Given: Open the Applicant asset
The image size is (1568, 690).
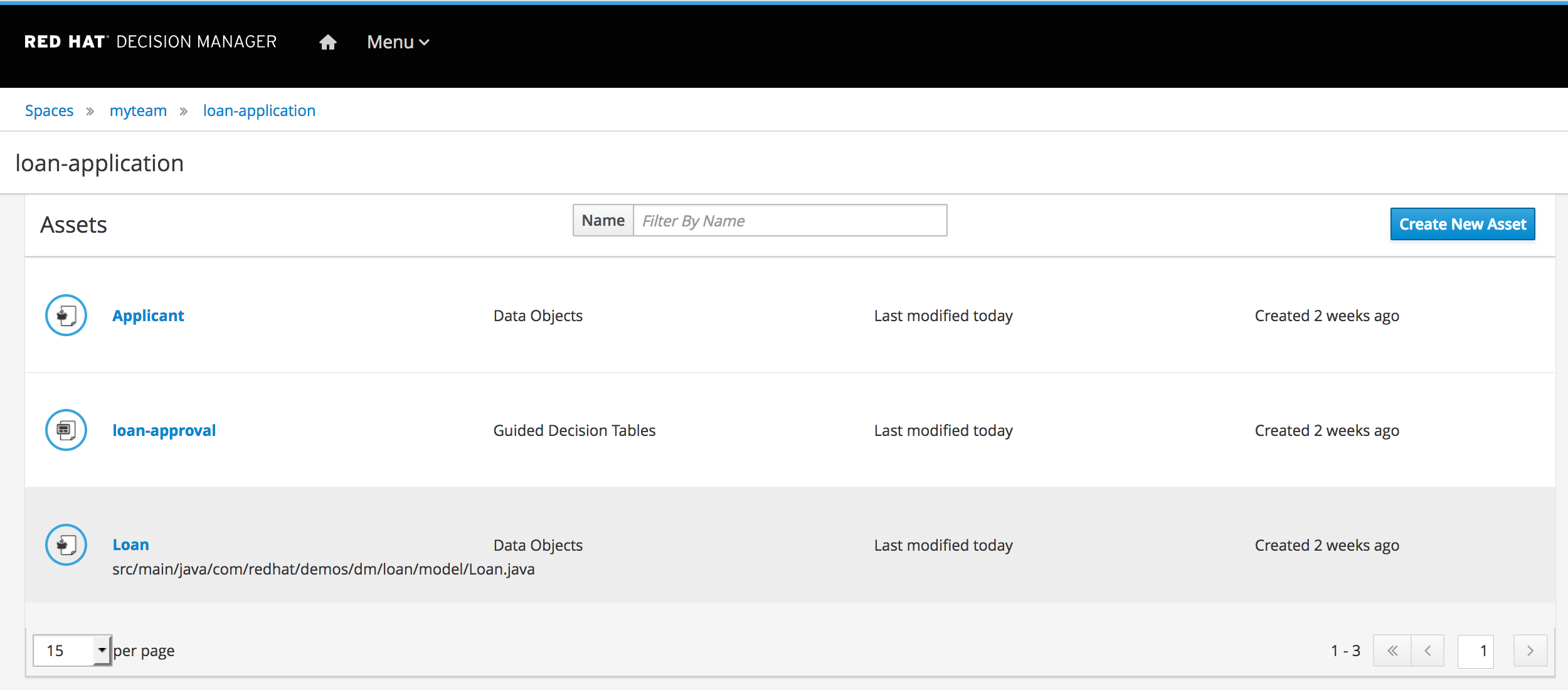Looking at the screenshot, I should (148, 316).
